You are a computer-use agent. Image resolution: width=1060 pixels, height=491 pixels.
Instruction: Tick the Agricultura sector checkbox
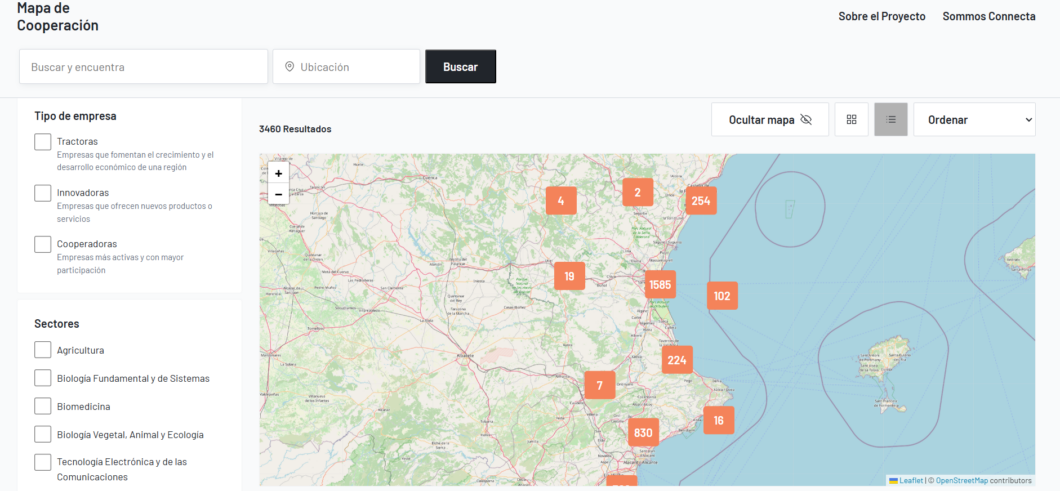[43, 350]
